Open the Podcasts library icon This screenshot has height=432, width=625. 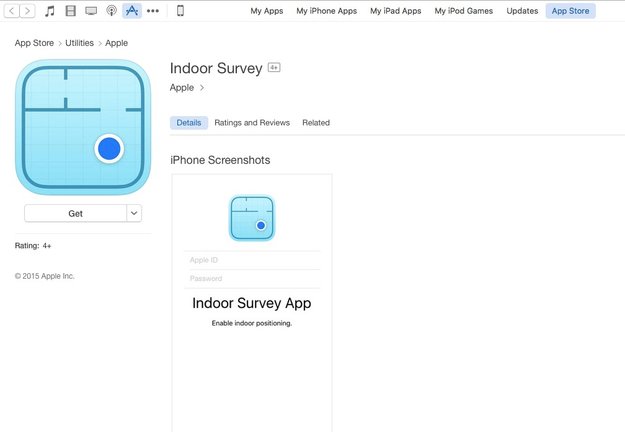coord(111,11)
